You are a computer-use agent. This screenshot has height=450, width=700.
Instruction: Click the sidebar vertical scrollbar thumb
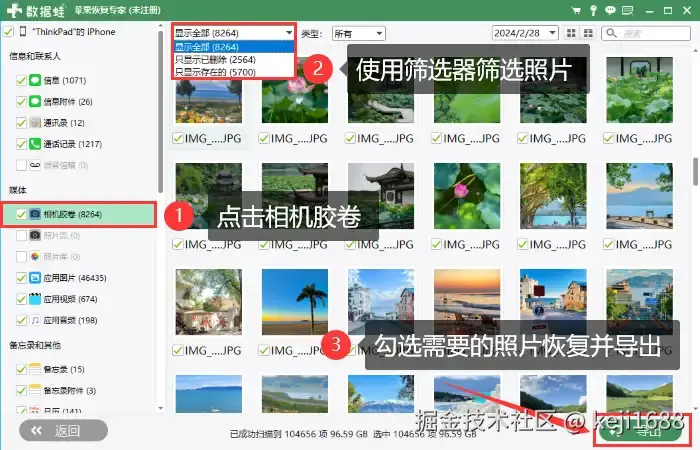pos(160,112)
